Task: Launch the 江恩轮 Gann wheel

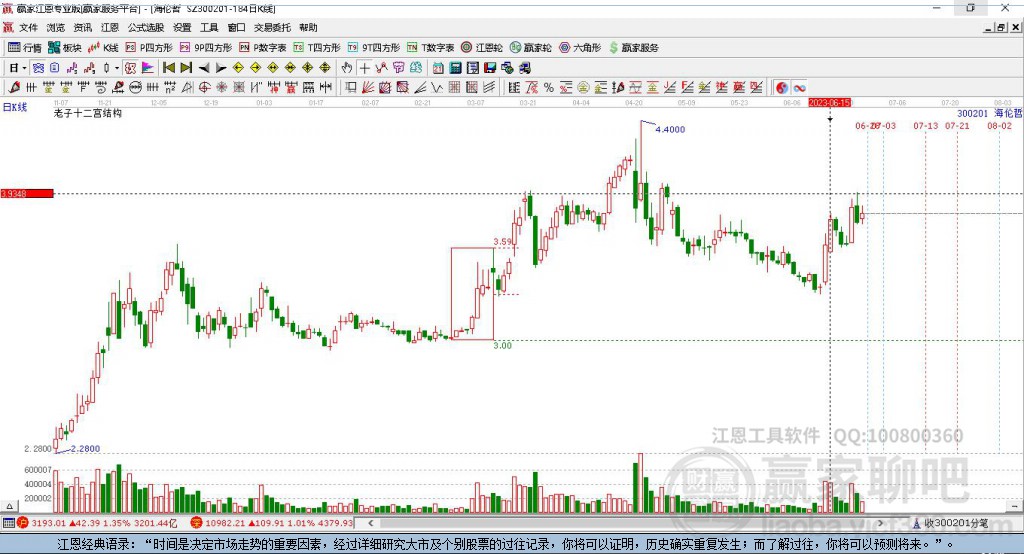Action: (x=482, y=48)
